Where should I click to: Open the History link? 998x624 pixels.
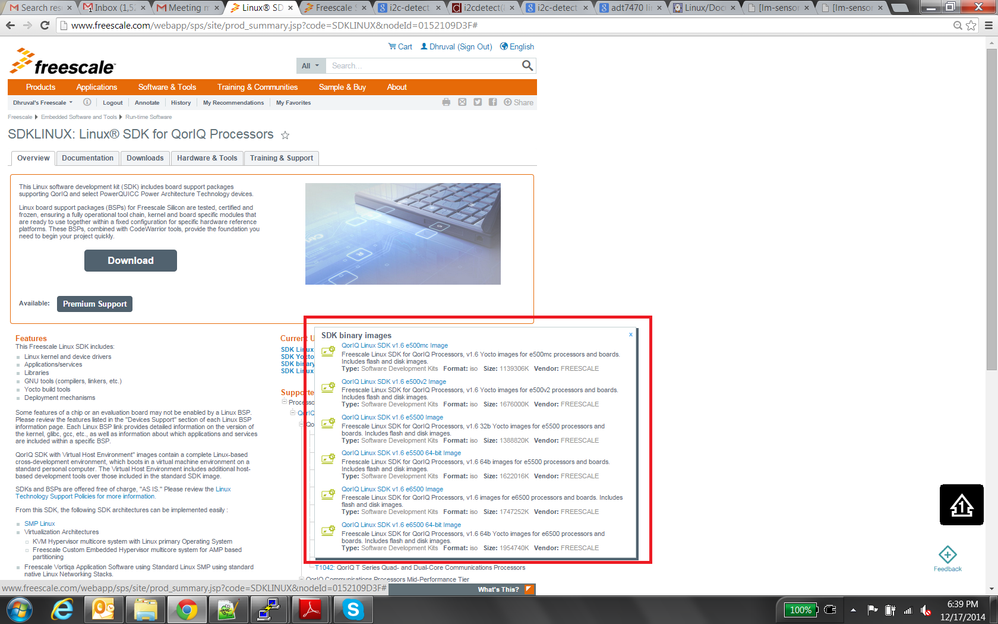point(181,103)
